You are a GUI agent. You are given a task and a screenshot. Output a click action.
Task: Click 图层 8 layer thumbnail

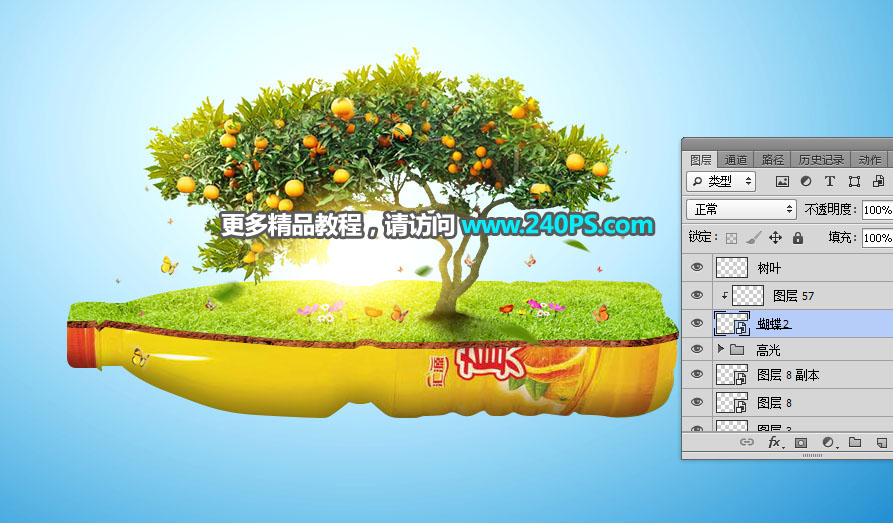click(x=731, y=402)
